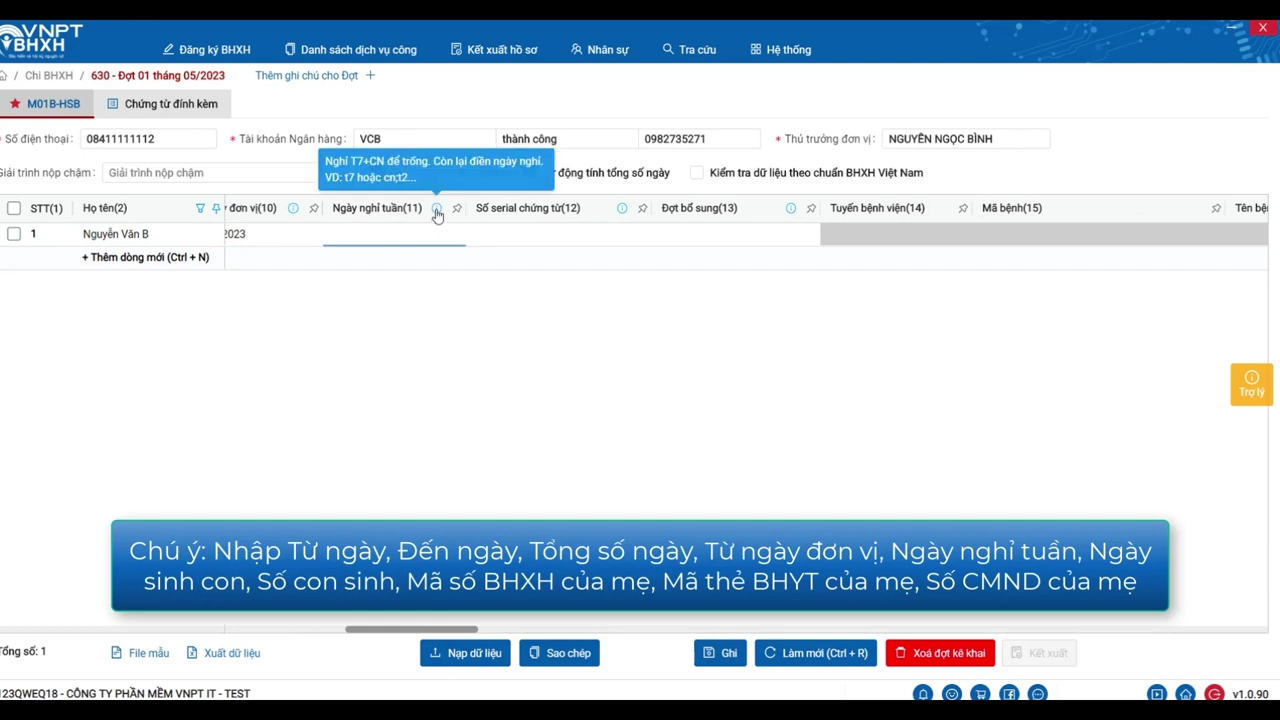The image size is (1280, 720).
Task: Click Làm mới (Ctrl + R) button
Action: (x=816, y=653)
